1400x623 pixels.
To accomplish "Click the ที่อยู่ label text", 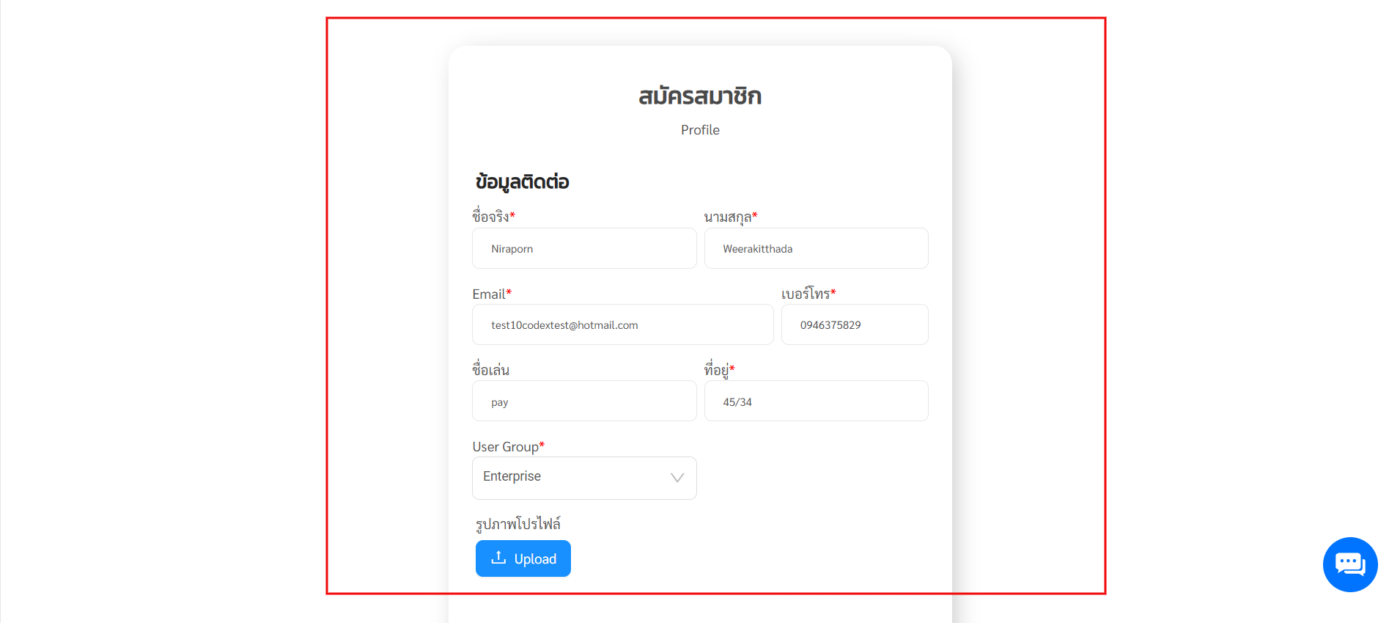I will click(x=719, y=370).
